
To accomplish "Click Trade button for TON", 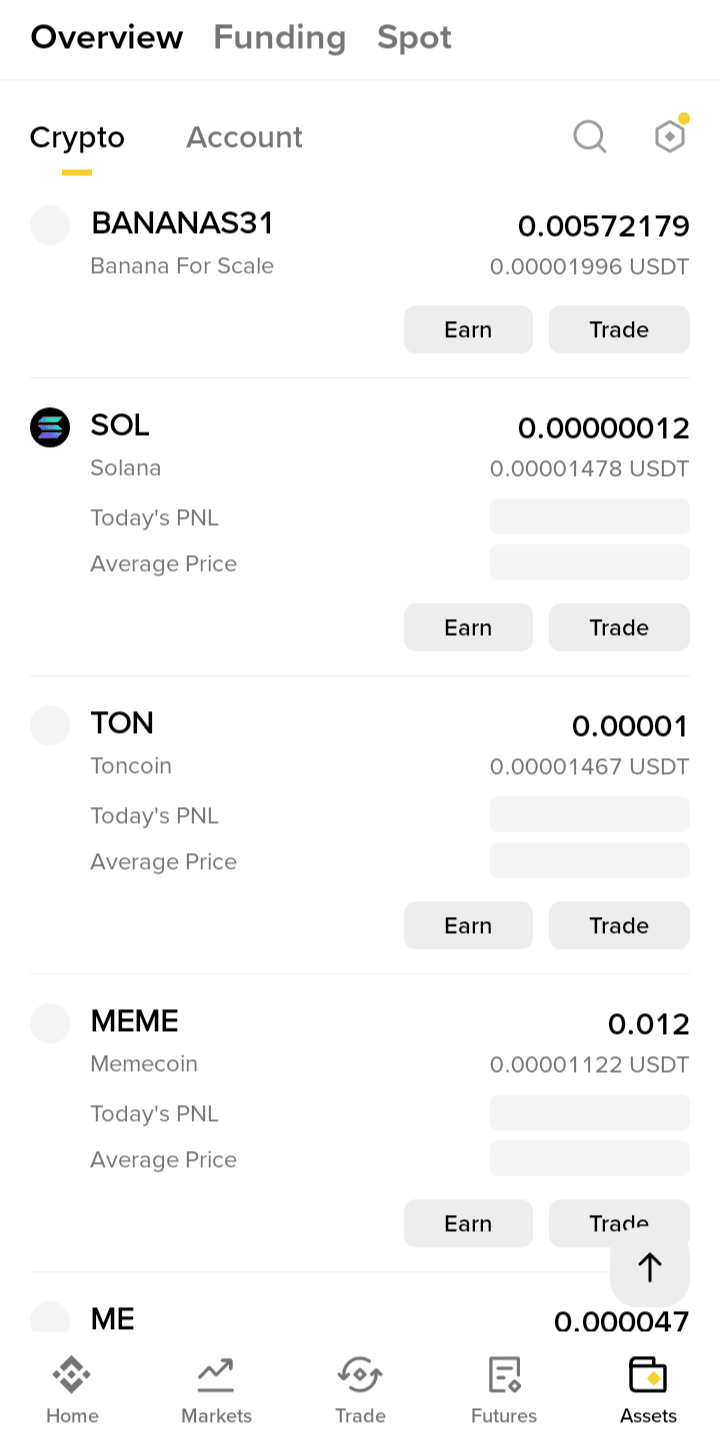I will [619, 925].
